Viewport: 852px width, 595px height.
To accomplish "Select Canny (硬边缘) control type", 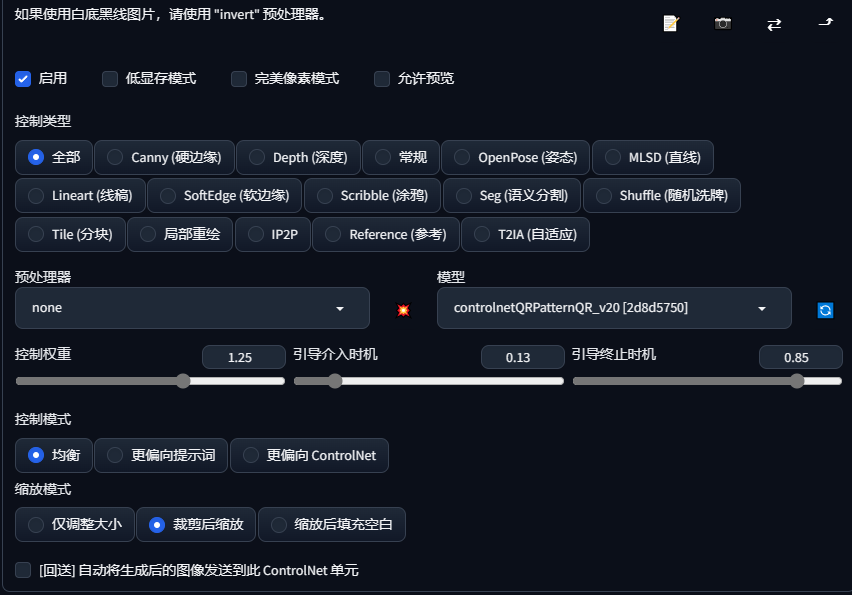I will click(x=165, y=157).
